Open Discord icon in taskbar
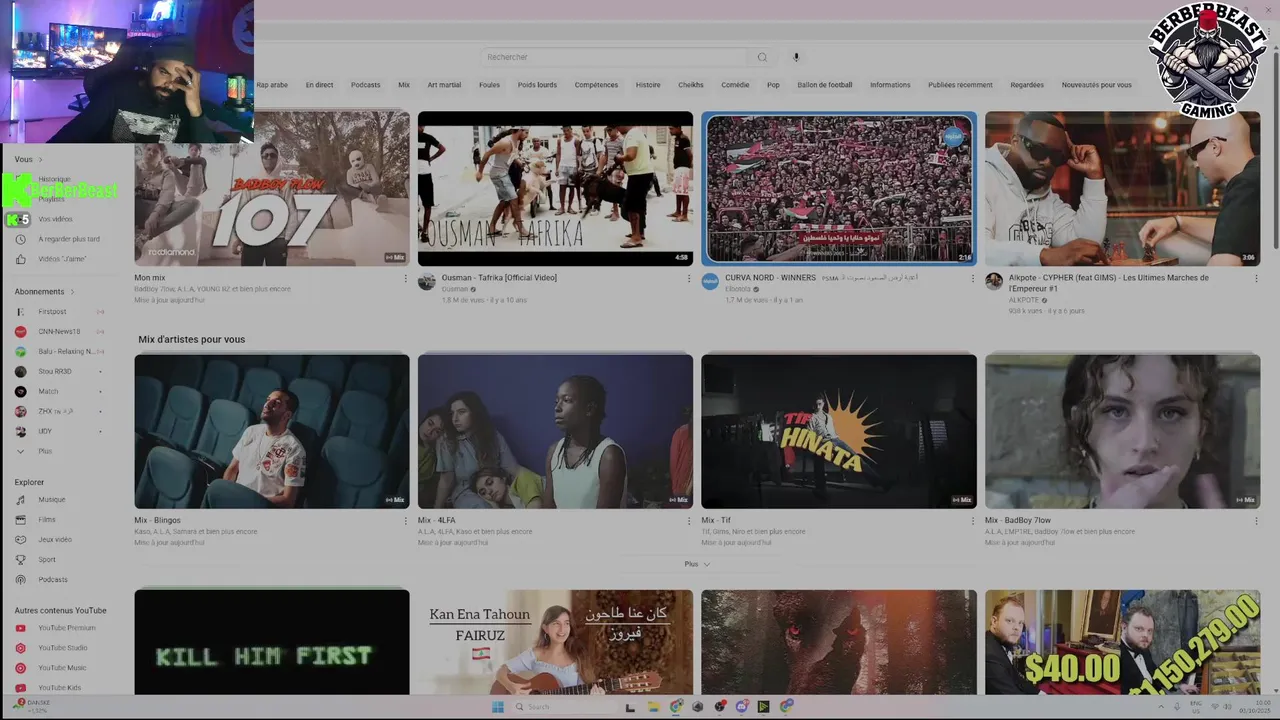This screenshot has width=1280, height=720. (741, 707)
